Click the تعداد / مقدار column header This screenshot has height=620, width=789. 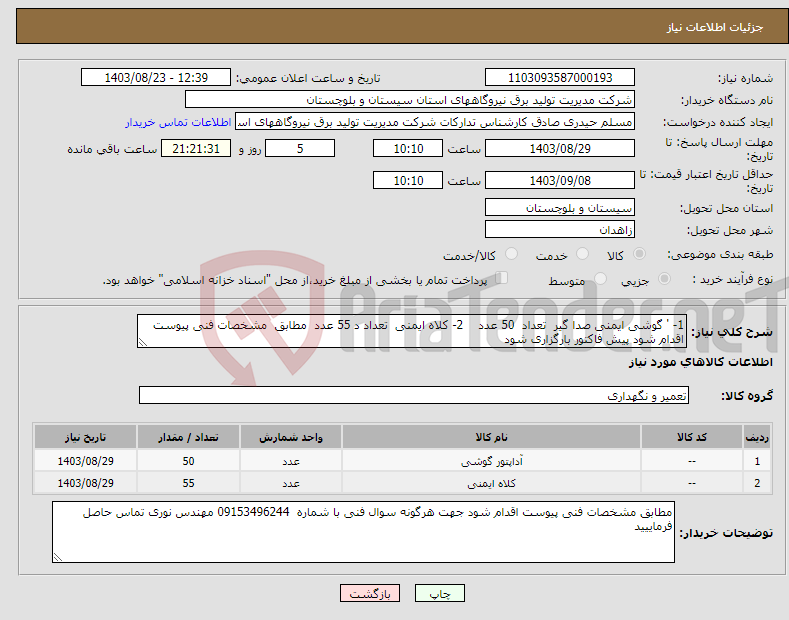coord(188,437)
